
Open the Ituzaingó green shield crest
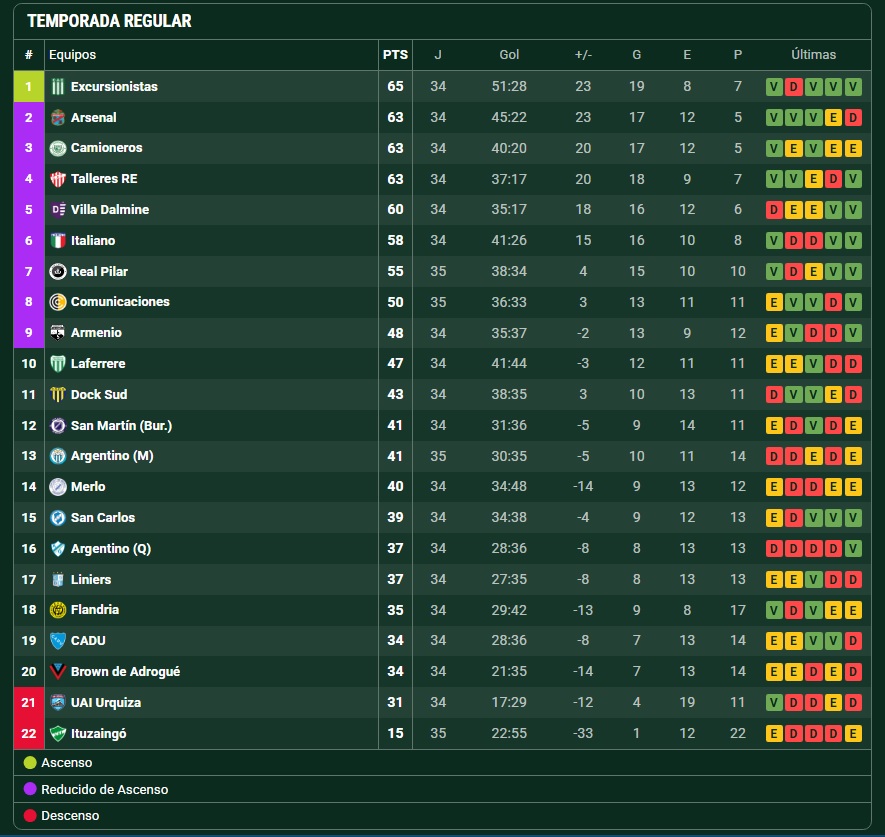coord(58,734)
